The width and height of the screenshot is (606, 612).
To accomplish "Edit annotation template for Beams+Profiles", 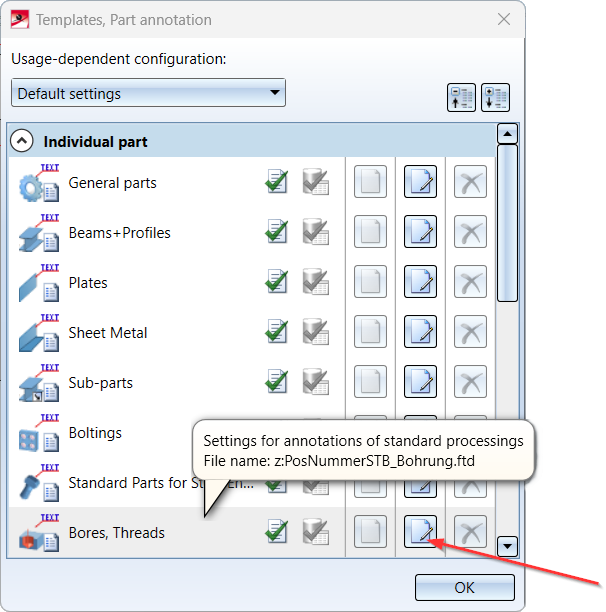I will tap(420, 231).
